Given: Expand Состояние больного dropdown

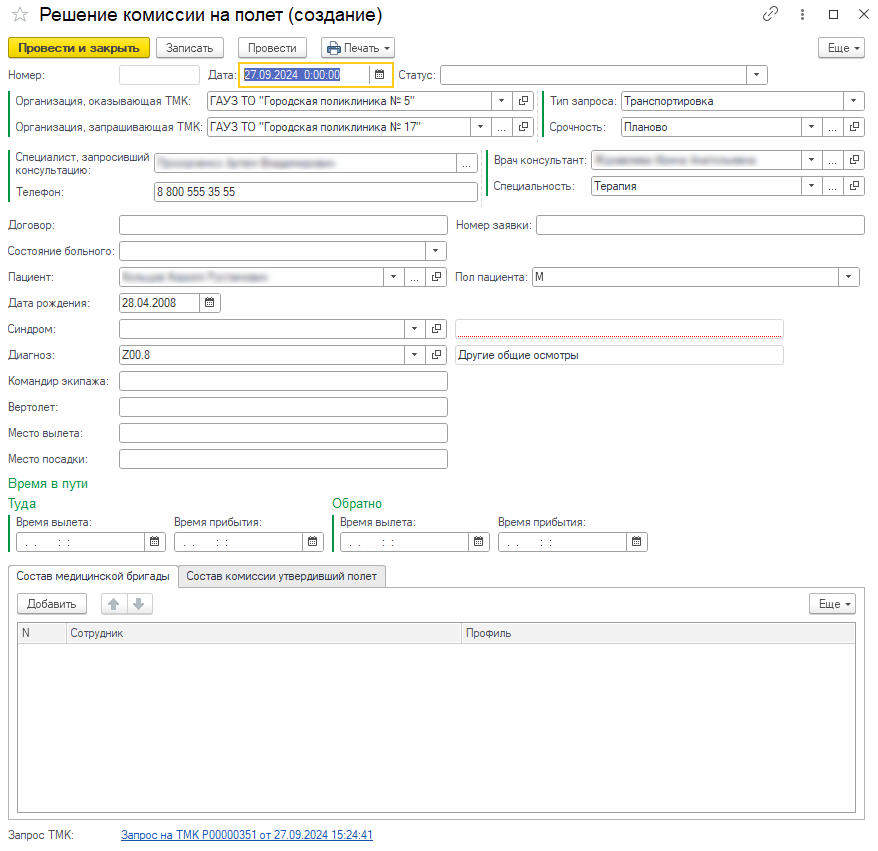Looking at the screenshot, I should tap(437, 251).
